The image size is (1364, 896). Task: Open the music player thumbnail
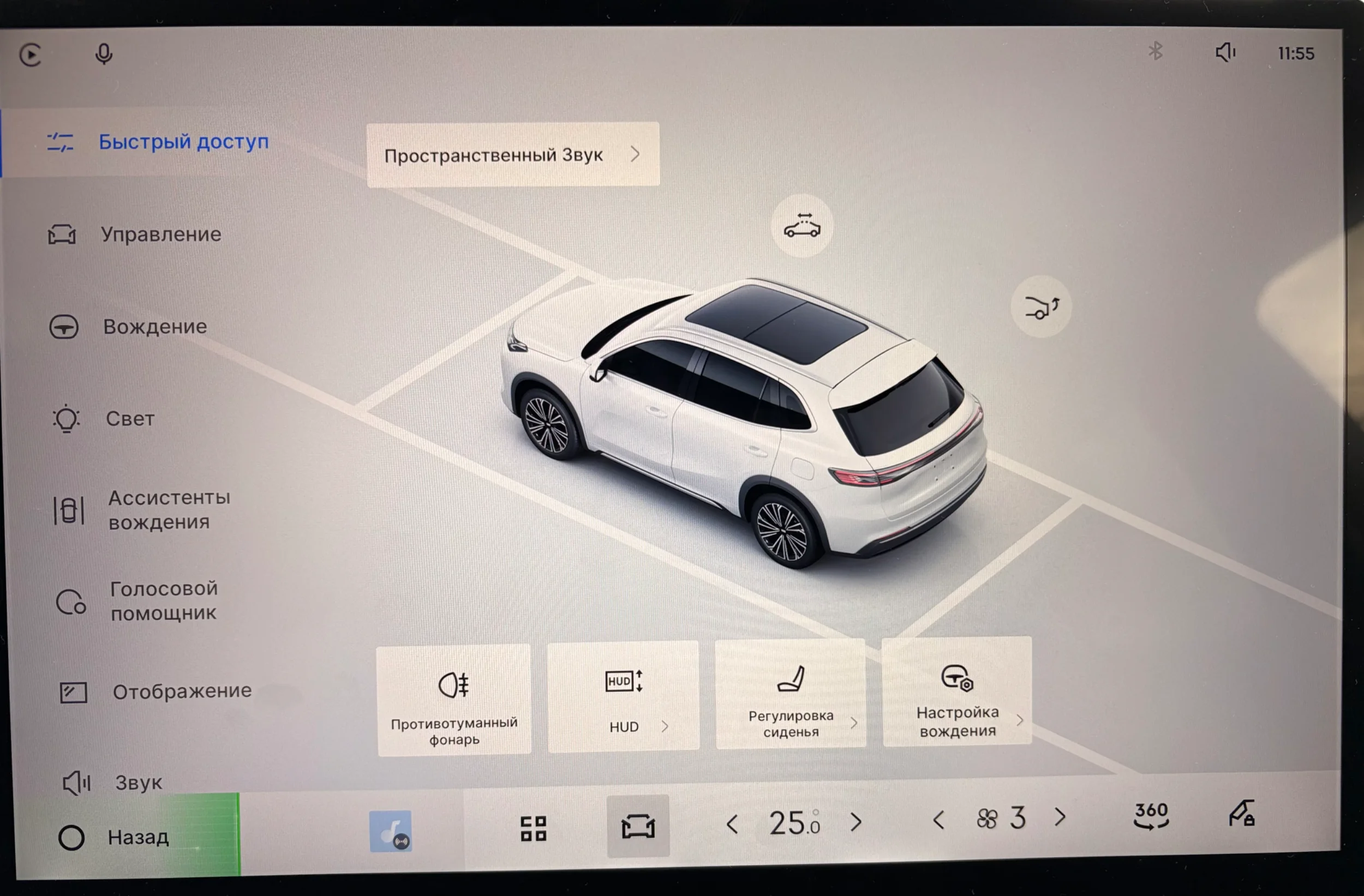tap(390, 831)
